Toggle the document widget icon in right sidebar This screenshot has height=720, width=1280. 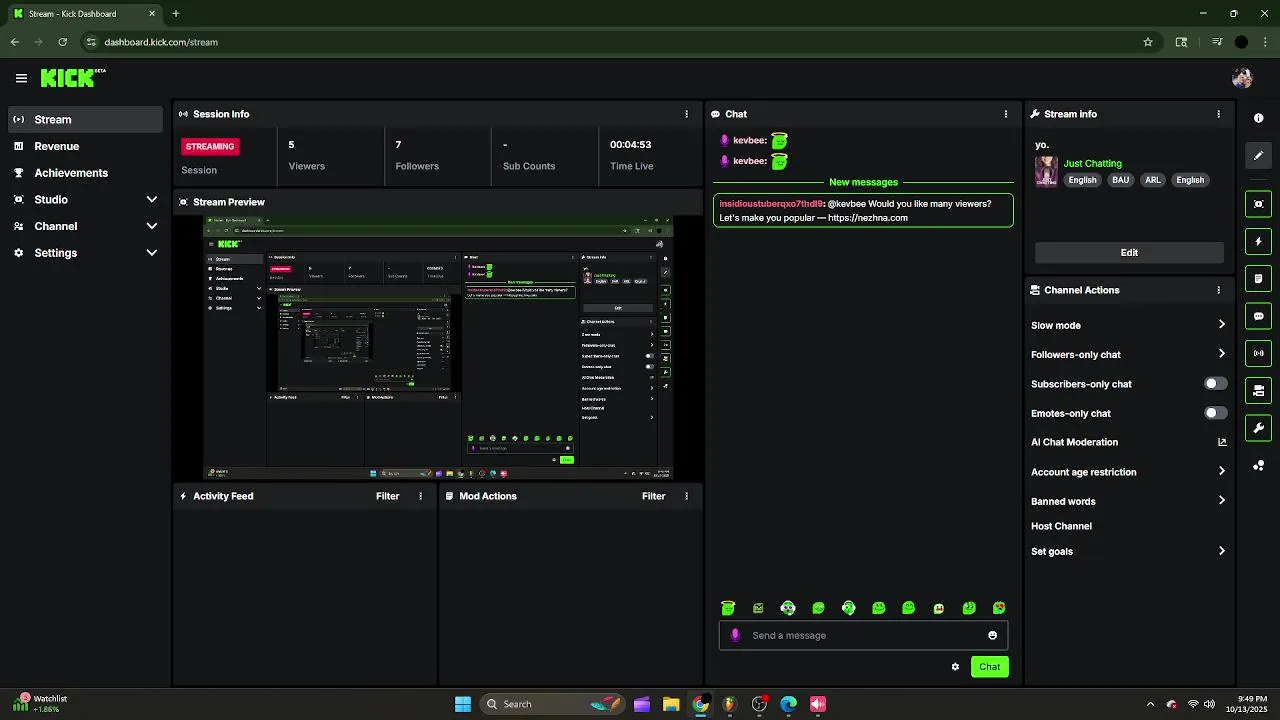(x=1258, y=279)
